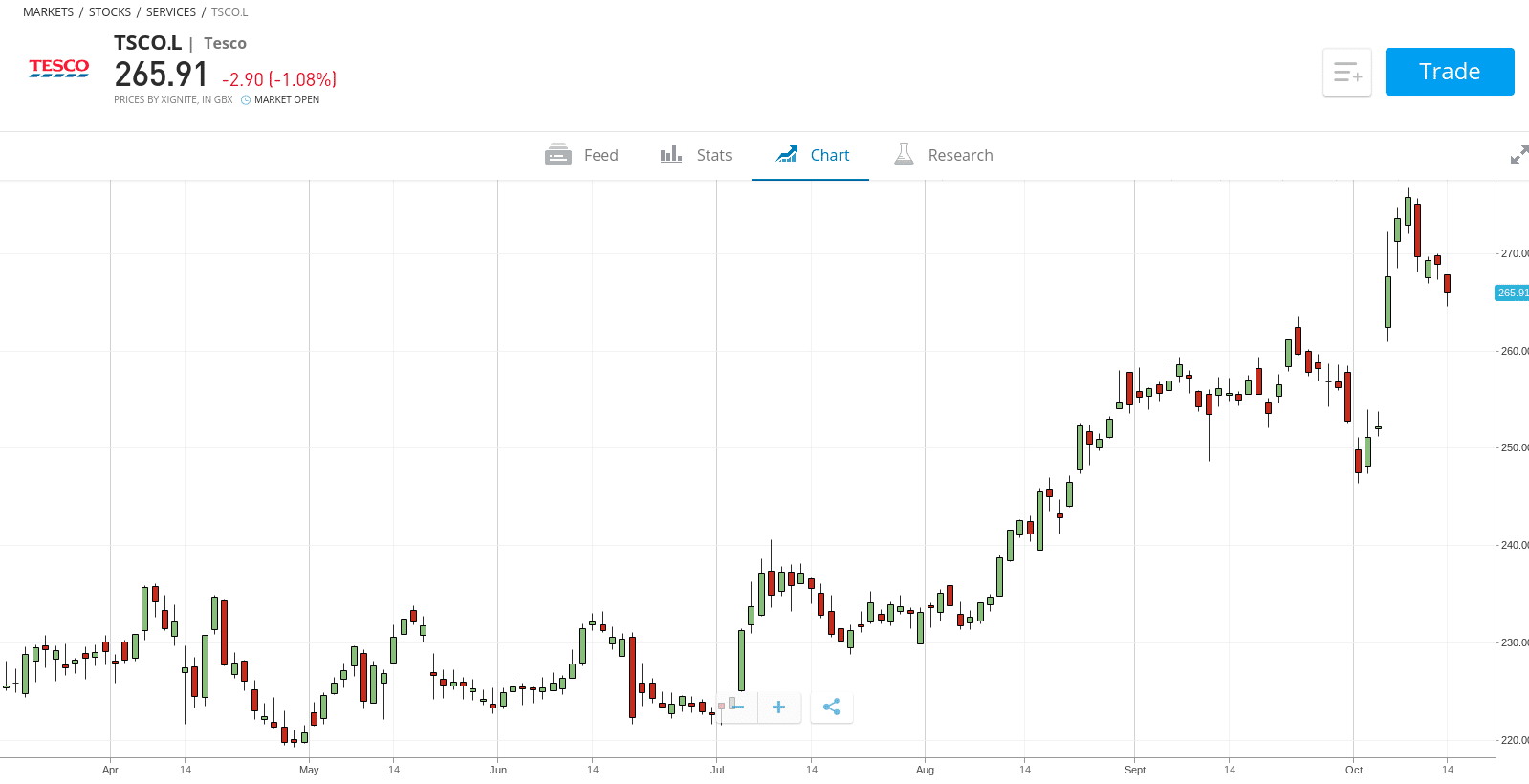This screenshot has height=784, width=1529.
Task: Click the Apr label on time axis
Action: (x=110, y=770)
